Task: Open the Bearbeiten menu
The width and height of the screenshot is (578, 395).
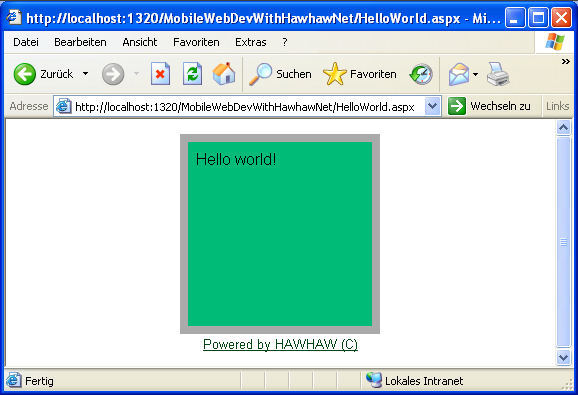Action: coord(80,42)
